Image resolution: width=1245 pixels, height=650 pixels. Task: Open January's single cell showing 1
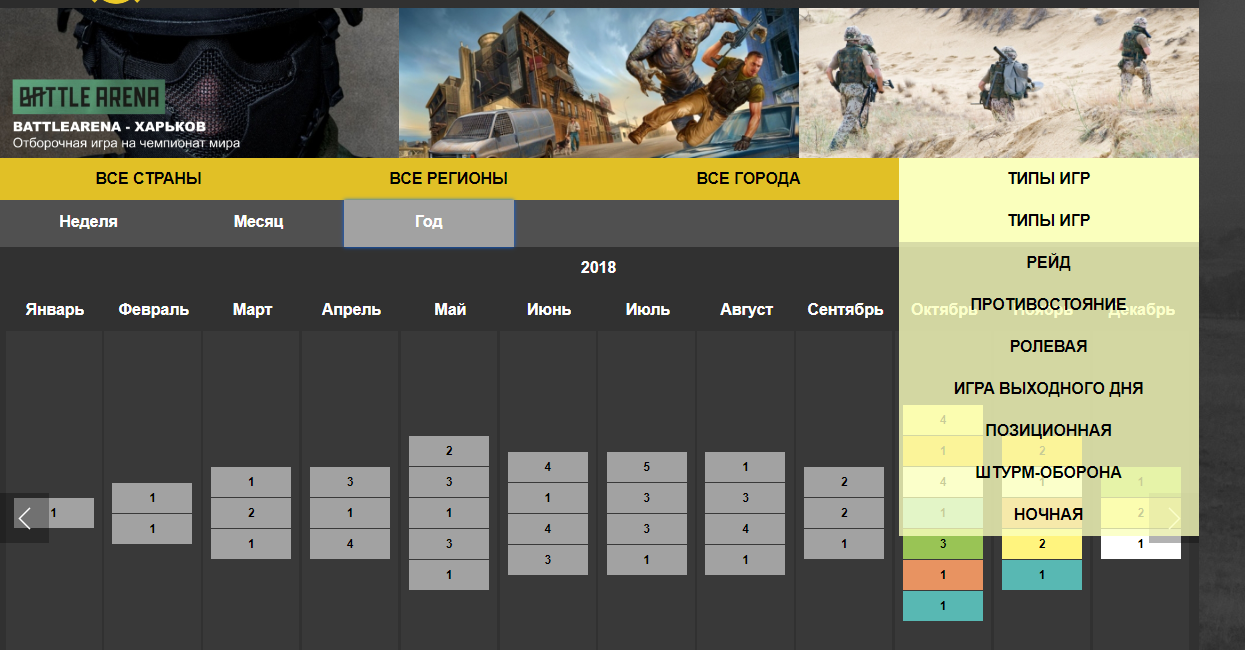[x=54, y=513]
